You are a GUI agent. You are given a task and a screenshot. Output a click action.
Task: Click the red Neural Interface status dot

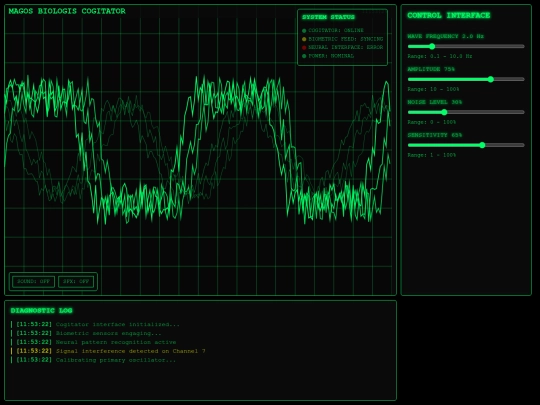pyautogui.click(x=304, y=48)
